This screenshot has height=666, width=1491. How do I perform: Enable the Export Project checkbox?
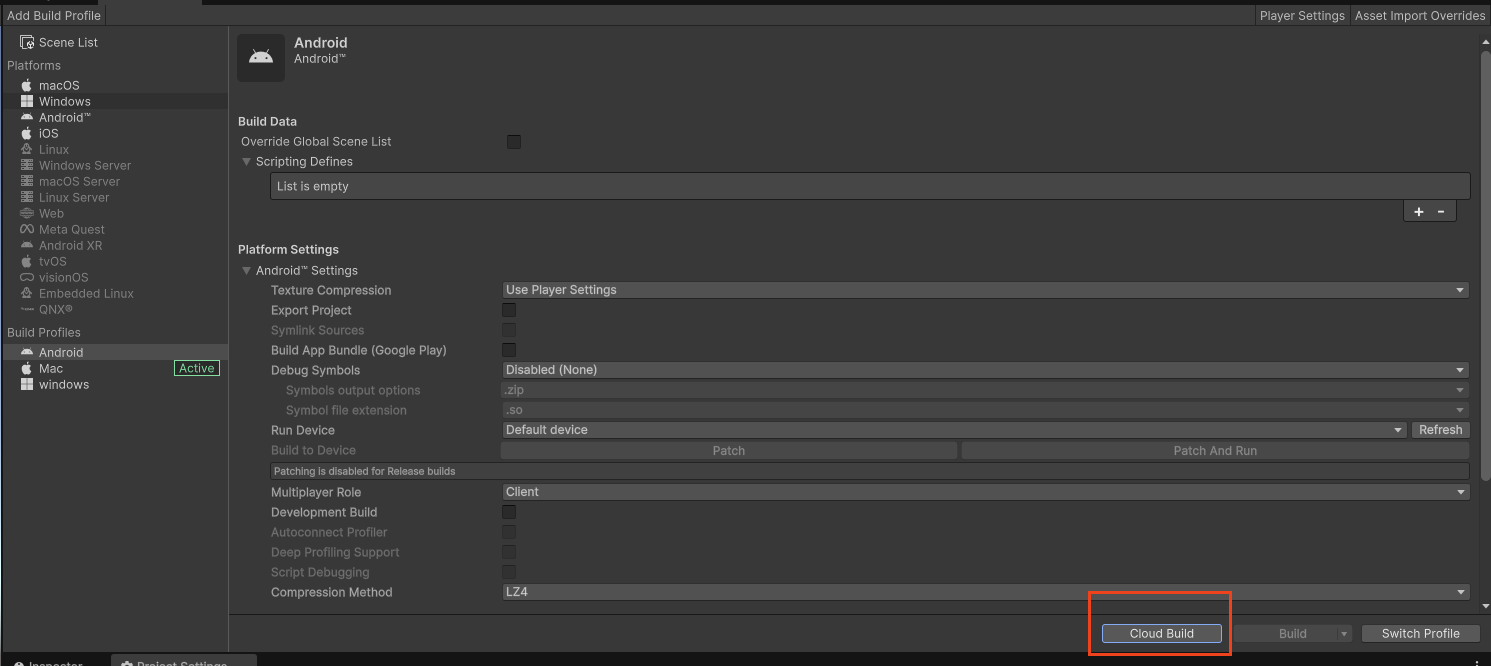(x=509, y=310)
